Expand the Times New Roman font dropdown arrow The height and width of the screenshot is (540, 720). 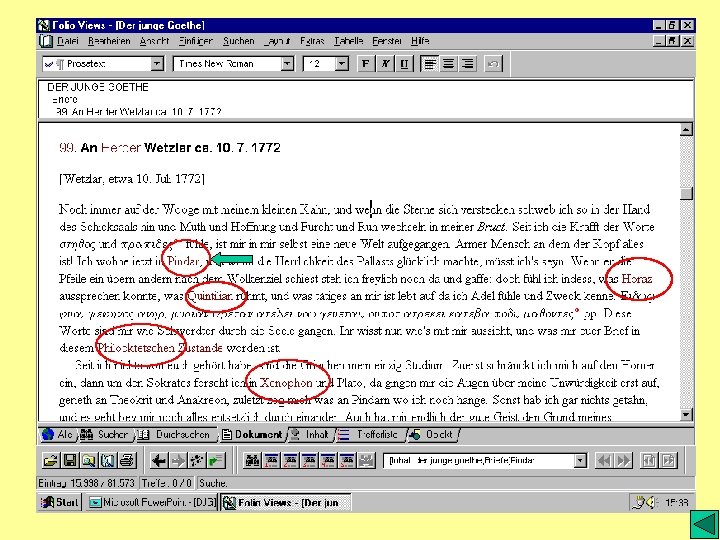point(287,63)
